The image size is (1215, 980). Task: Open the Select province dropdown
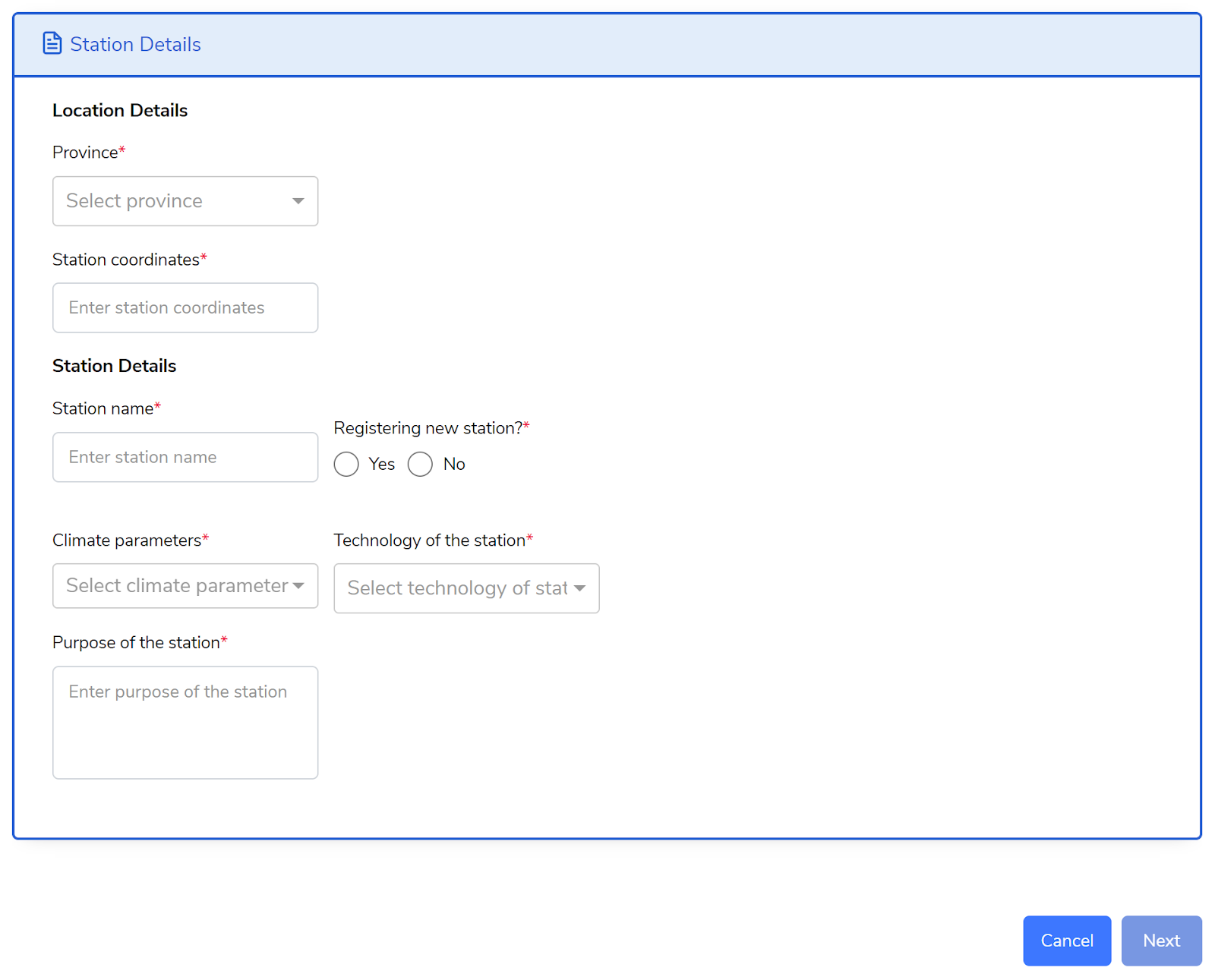[x=185, y=201]
